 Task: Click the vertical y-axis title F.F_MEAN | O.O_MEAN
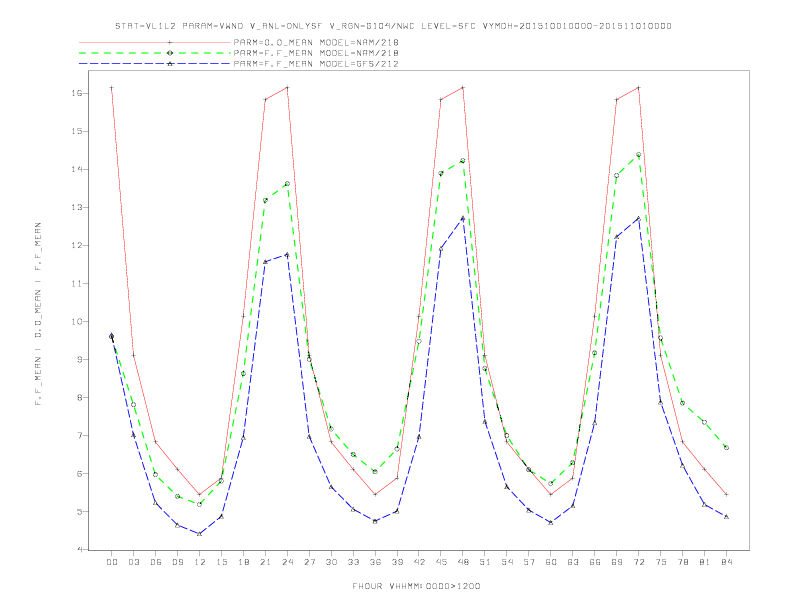(38, 314)
